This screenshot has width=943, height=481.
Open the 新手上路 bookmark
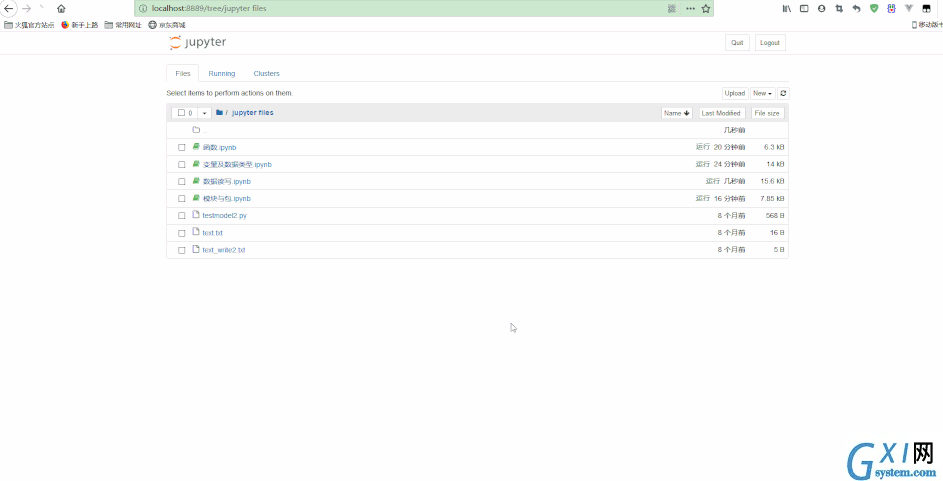coord(79,25)
